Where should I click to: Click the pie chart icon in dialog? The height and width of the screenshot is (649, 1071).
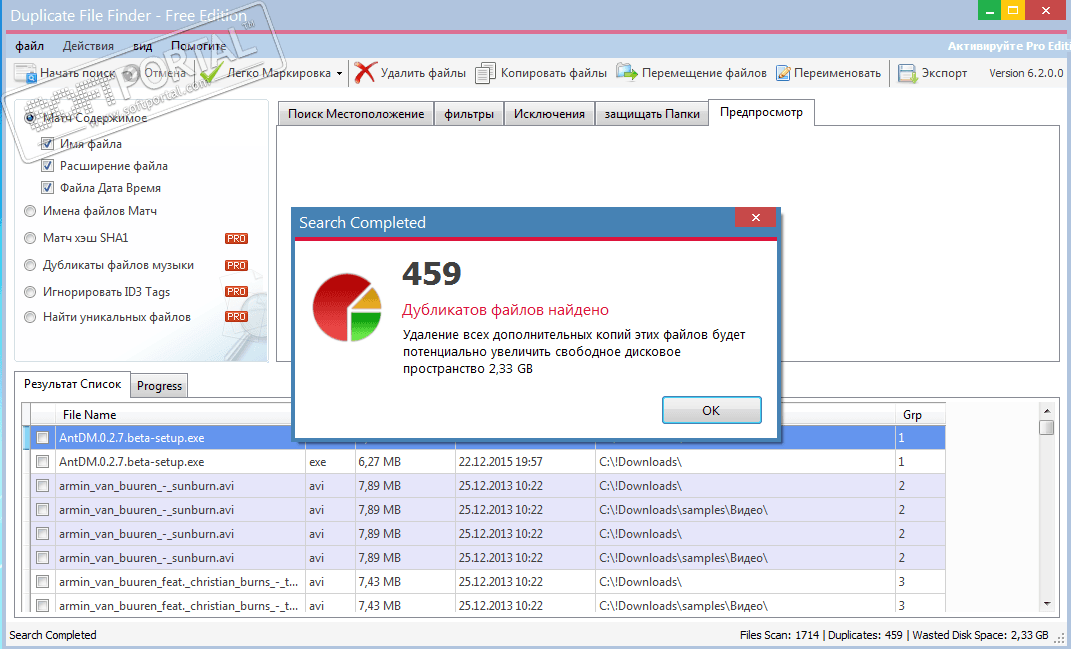pos(346,307)
